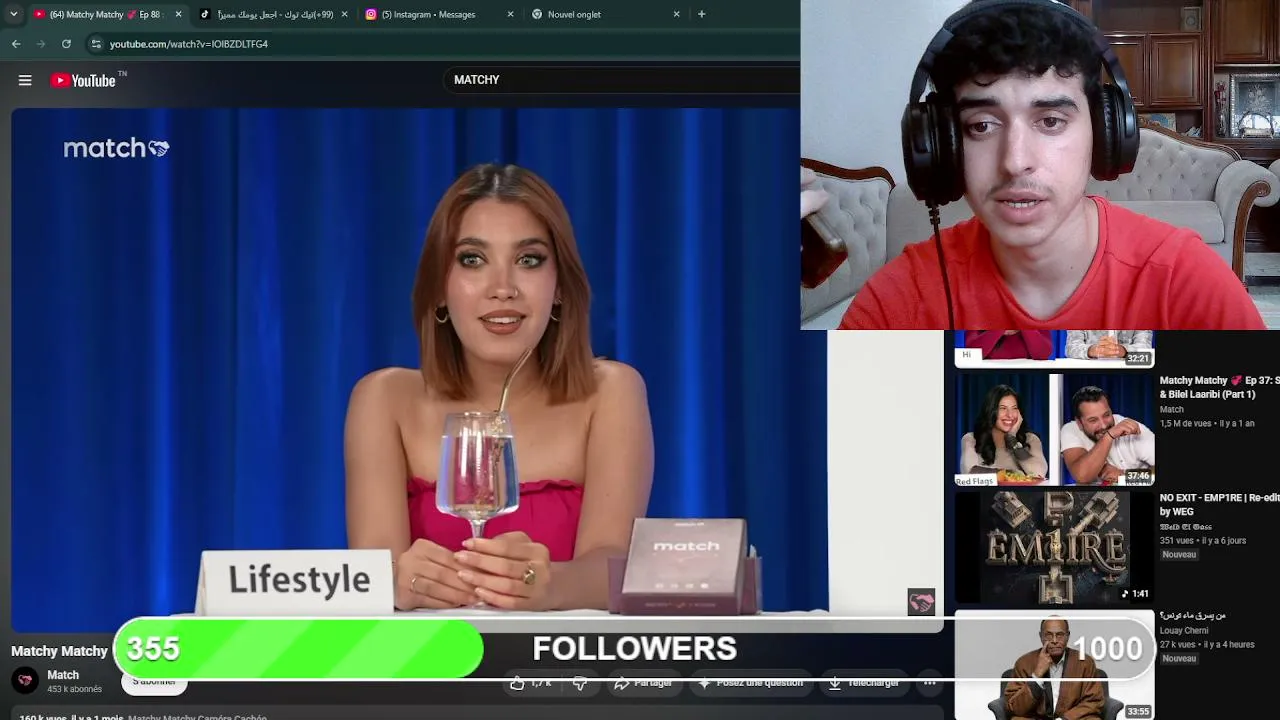
Task: Open NO EXIT - EMP1RE video title
Action: pos(1219,504)
